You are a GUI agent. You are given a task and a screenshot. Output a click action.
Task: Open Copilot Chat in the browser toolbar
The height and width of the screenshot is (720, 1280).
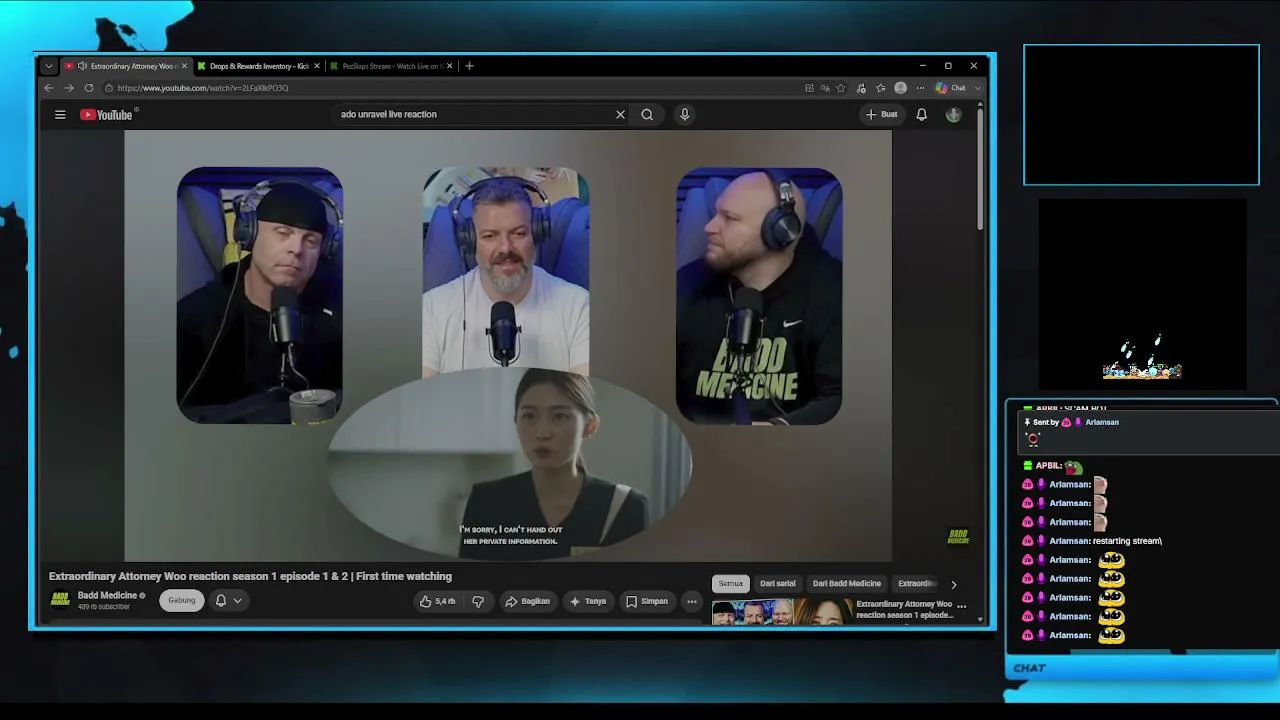pyautogui.click(x=951, y=88)
